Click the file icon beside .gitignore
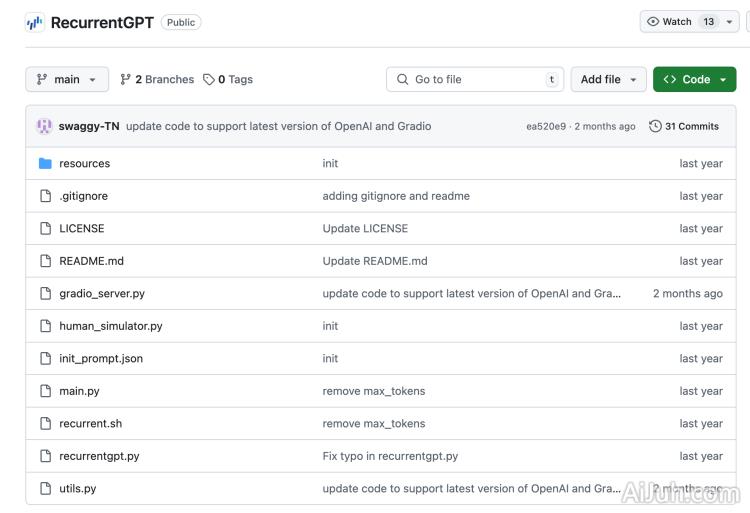Viewport: 750px width, 513px height. (x=45, y=196)
